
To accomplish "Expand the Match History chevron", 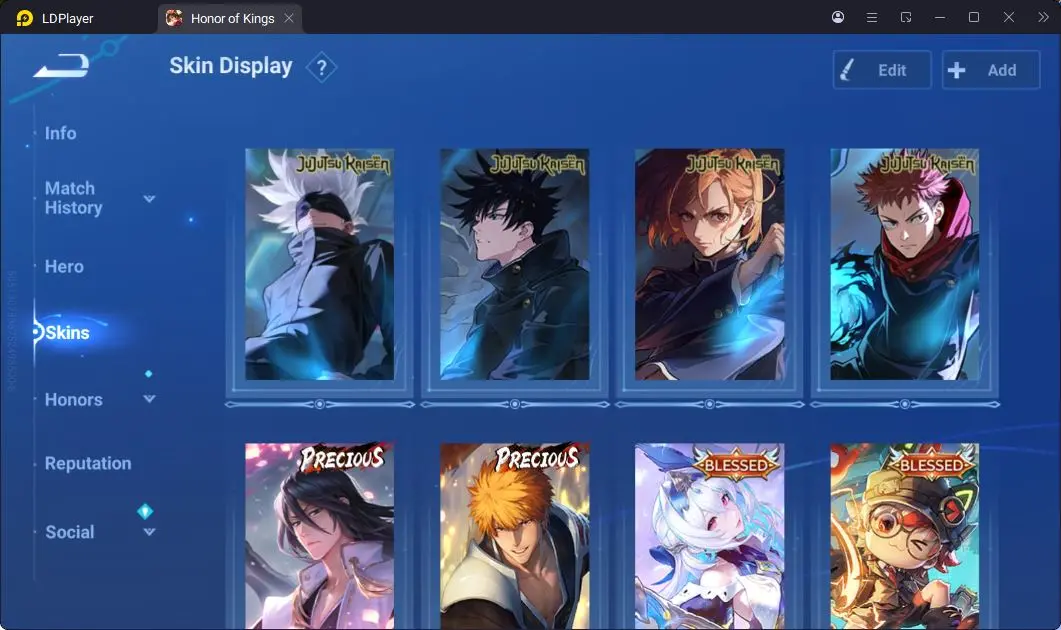I will [x=150, y=198].
